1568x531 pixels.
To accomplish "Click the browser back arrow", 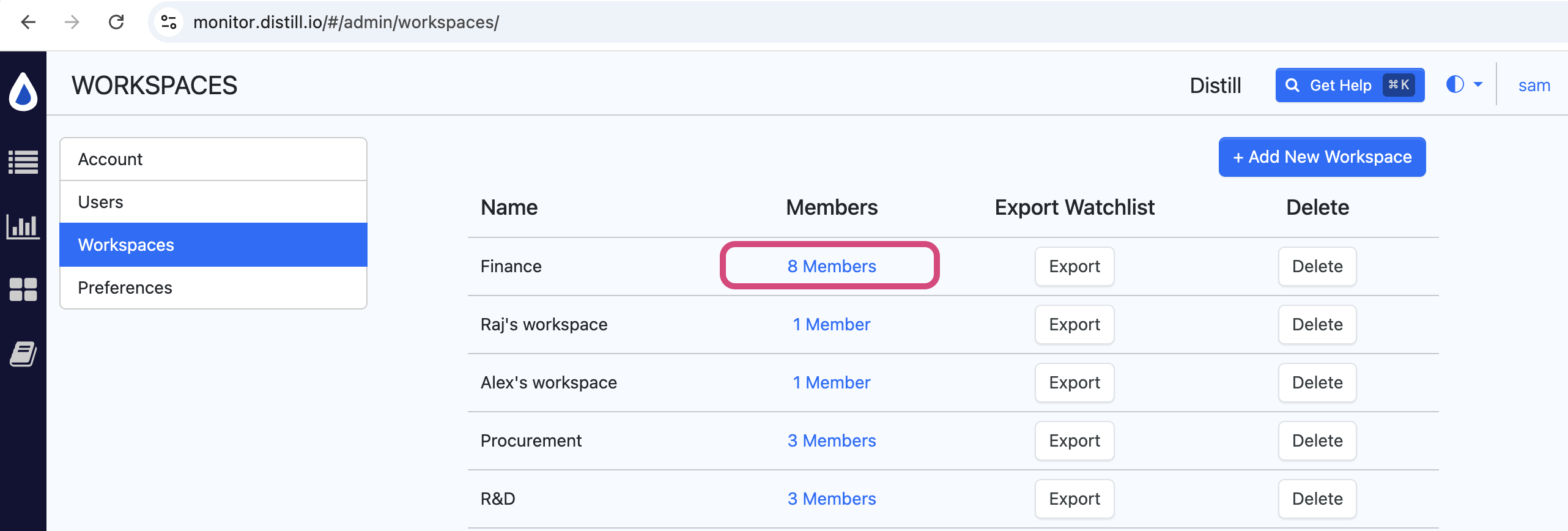I will [x=28, y=23].
